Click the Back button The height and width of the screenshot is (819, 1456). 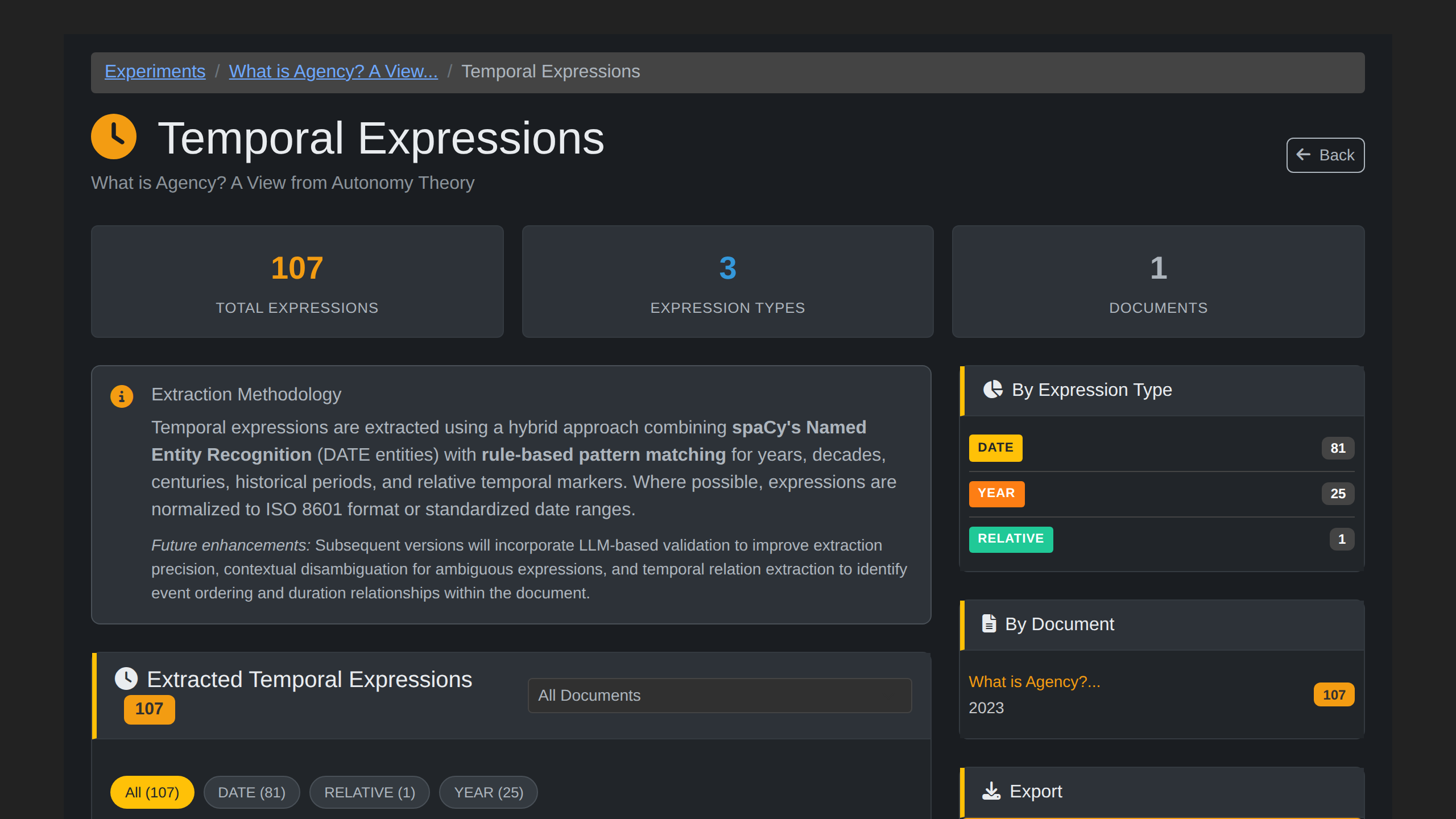click(1325, 155)
